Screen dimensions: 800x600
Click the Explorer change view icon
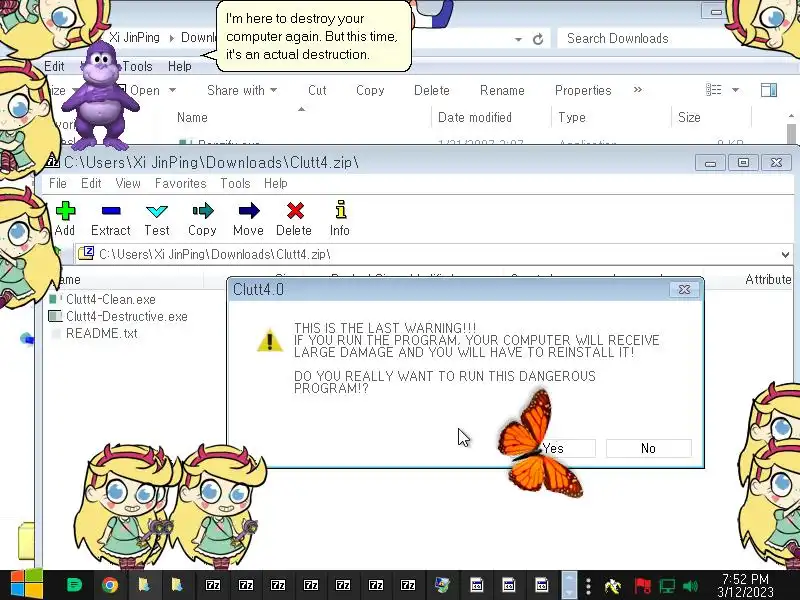coord(713,90)
